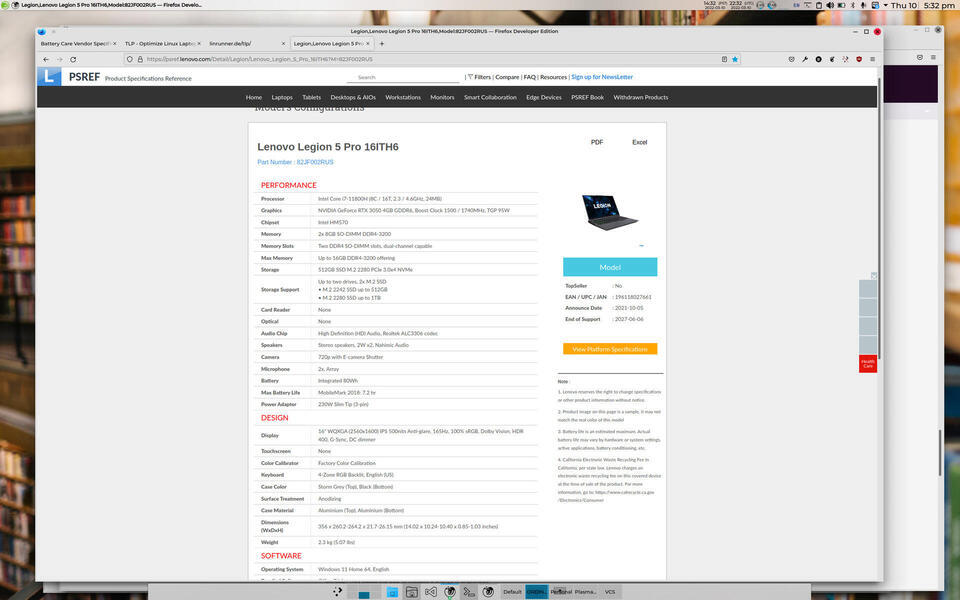The width and height of the screenshot is (960, 600).
Task: Close the Battery Care Vendor Specific tab
Action: point(114,43)
